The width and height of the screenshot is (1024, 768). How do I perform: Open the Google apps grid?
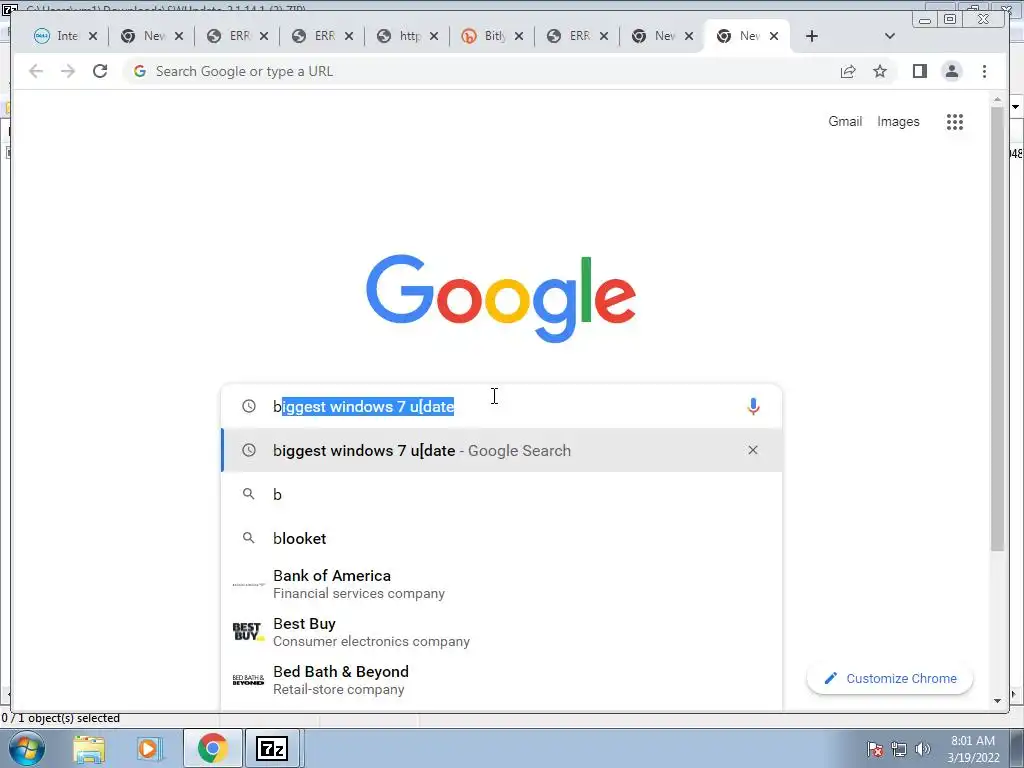pos(955,121)
